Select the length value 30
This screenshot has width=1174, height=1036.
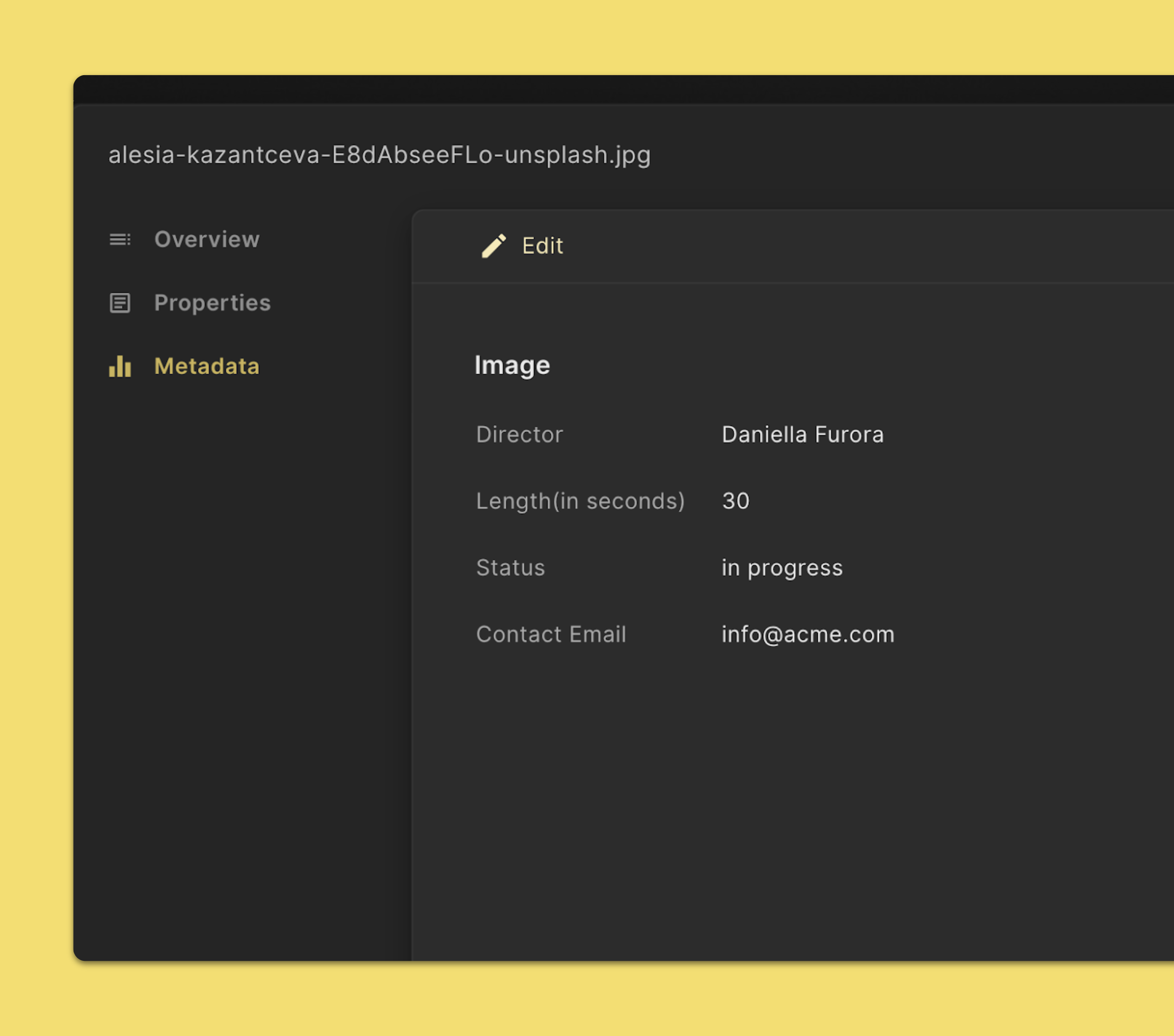[x=736, y=501]
